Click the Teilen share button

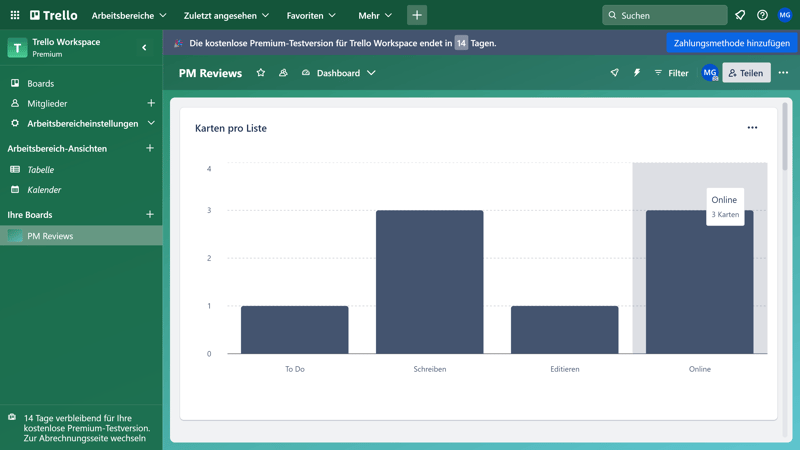pyautogui.click(x=746, y=73)
